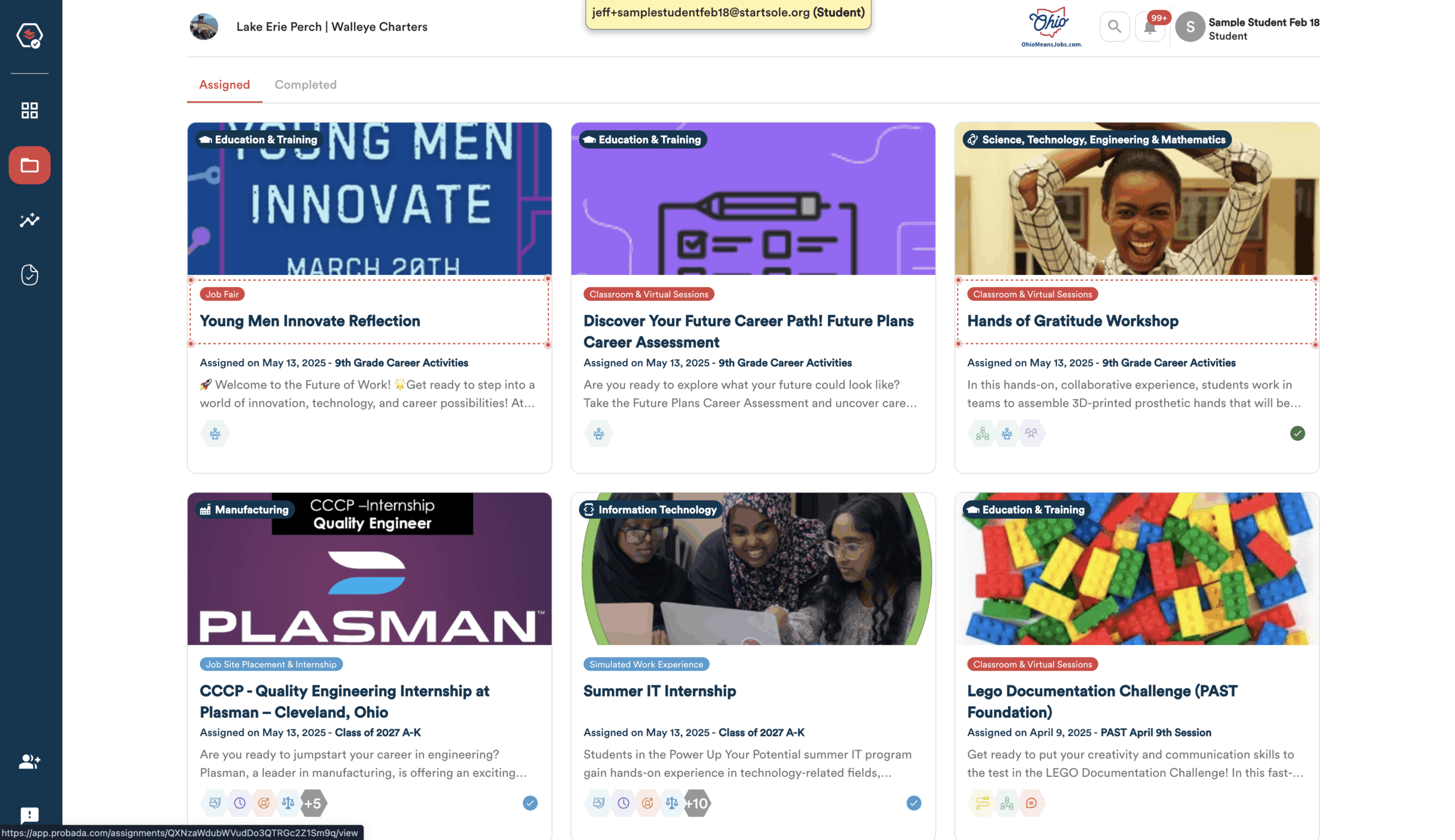The width and height of the screenshot is (1455, 840).
Task: Click red chat bubble badge on Lego Documentation card
Action: (x=1031, y=803)
